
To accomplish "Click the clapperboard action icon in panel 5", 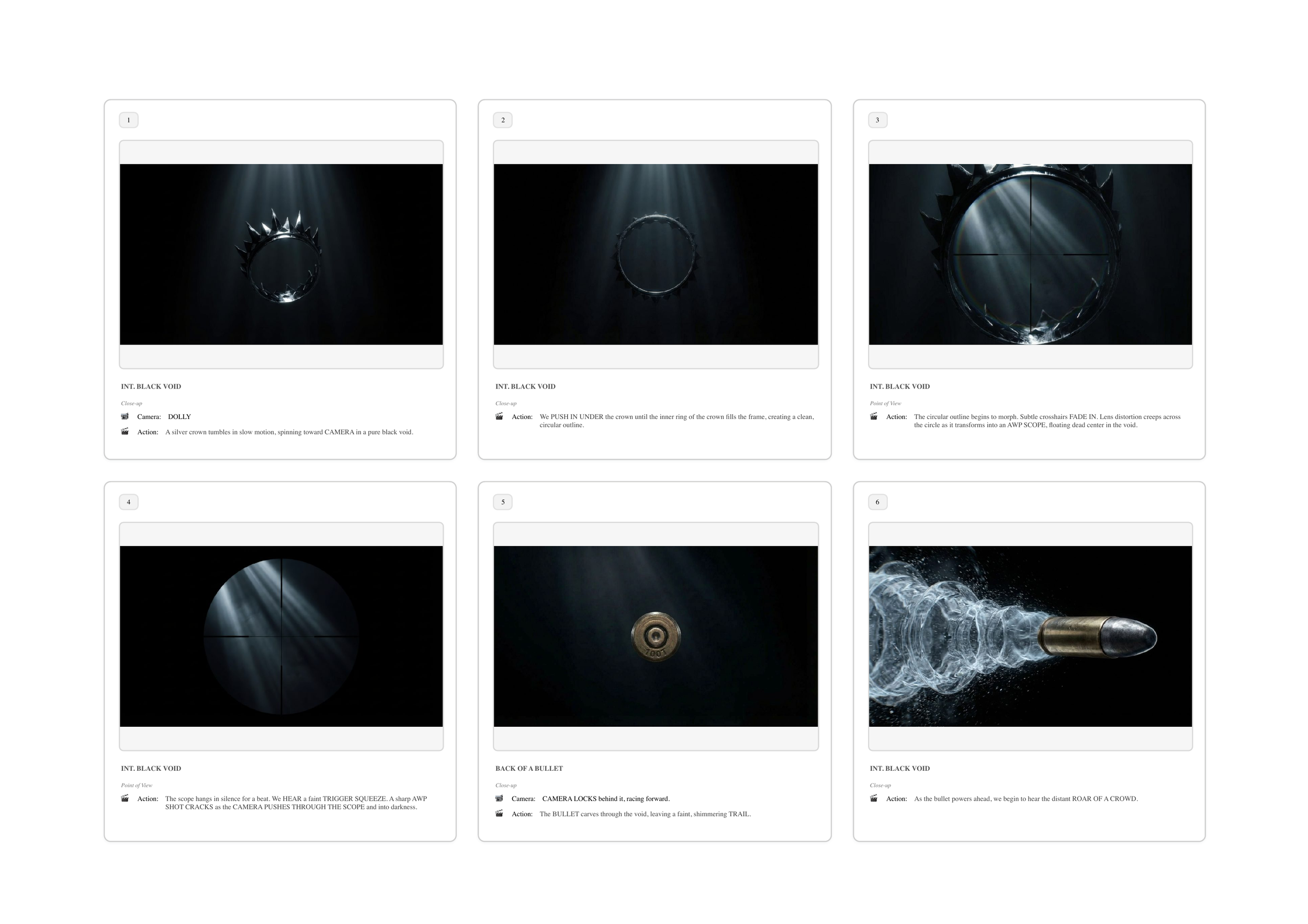I will tap(499, 814).
